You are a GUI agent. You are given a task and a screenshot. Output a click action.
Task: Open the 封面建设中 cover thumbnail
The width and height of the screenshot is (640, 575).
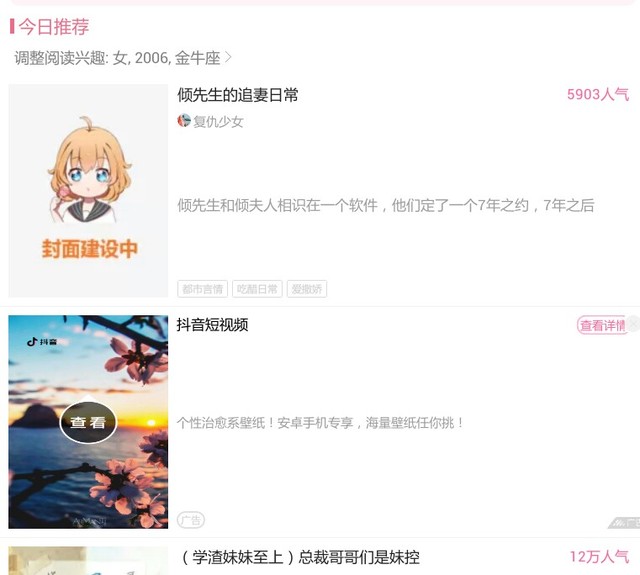pos(88,191)
